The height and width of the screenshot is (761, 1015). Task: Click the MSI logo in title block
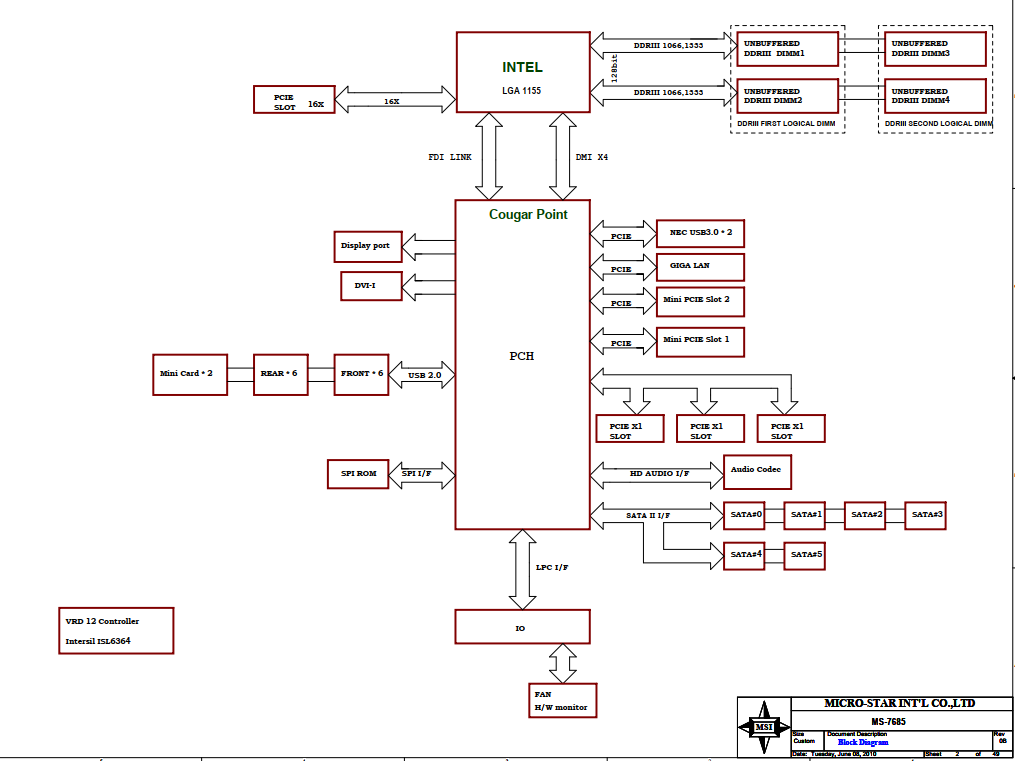[x=763, y=727]
